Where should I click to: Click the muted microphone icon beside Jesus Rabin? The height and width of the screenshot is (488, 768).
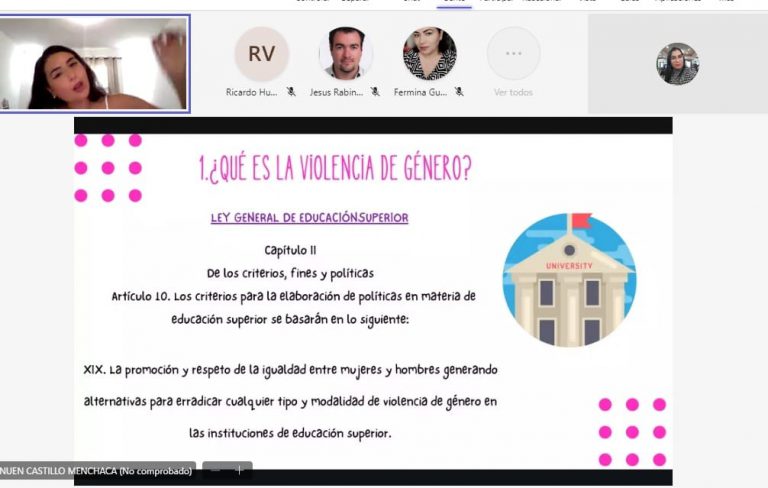click(375, 92)
